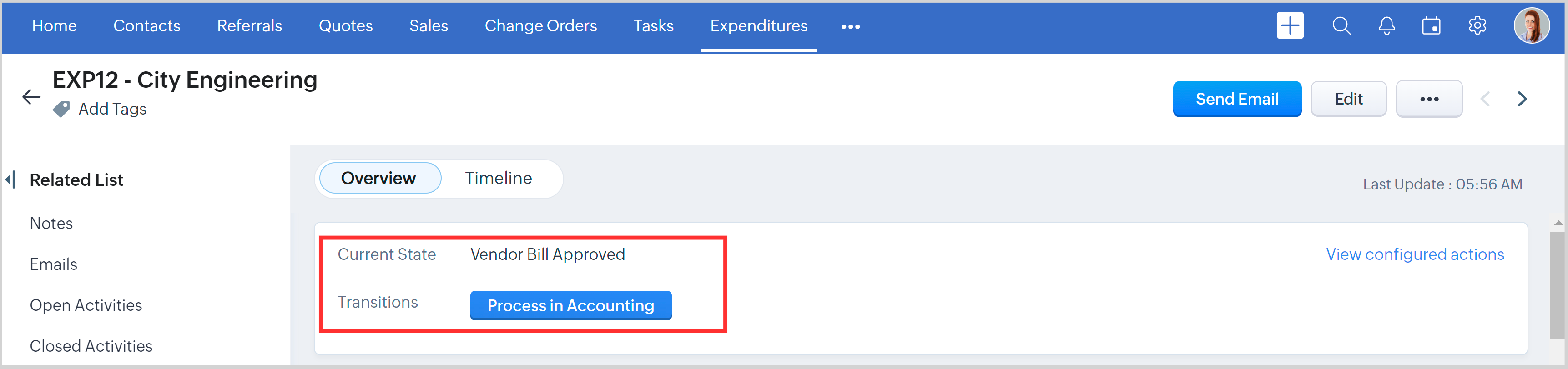The image size is (1568, 369).
Task: Click the Add Tags tag icon
Action: pos(61,110)
